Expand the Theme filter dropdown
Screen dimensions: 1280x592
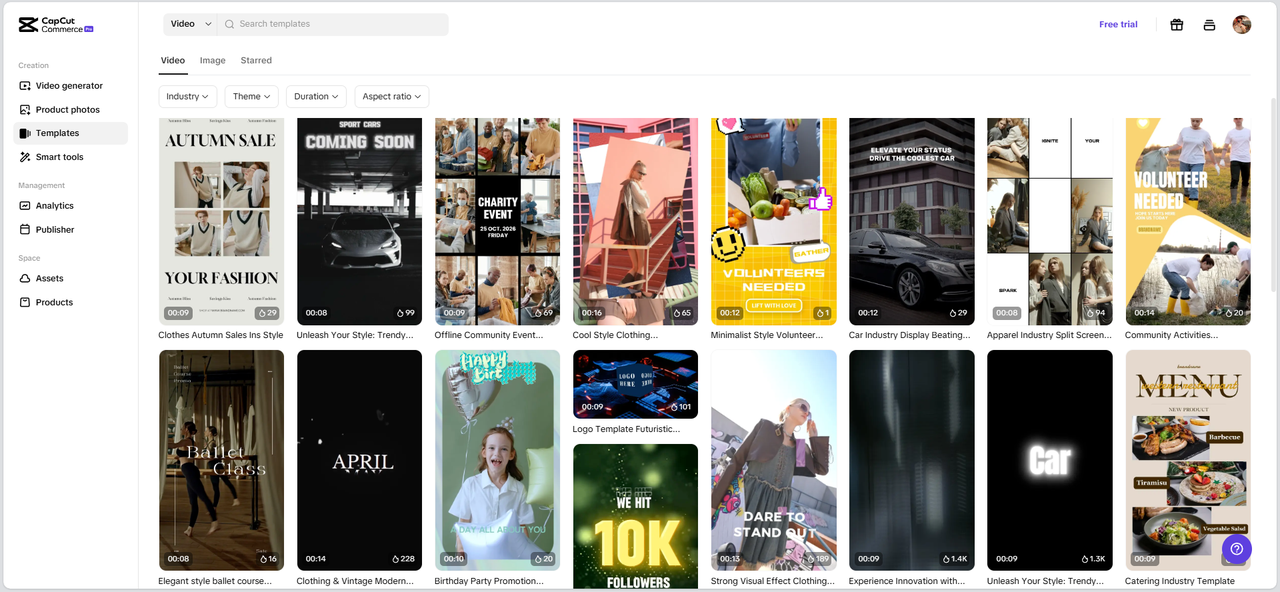tap(251, 96)
